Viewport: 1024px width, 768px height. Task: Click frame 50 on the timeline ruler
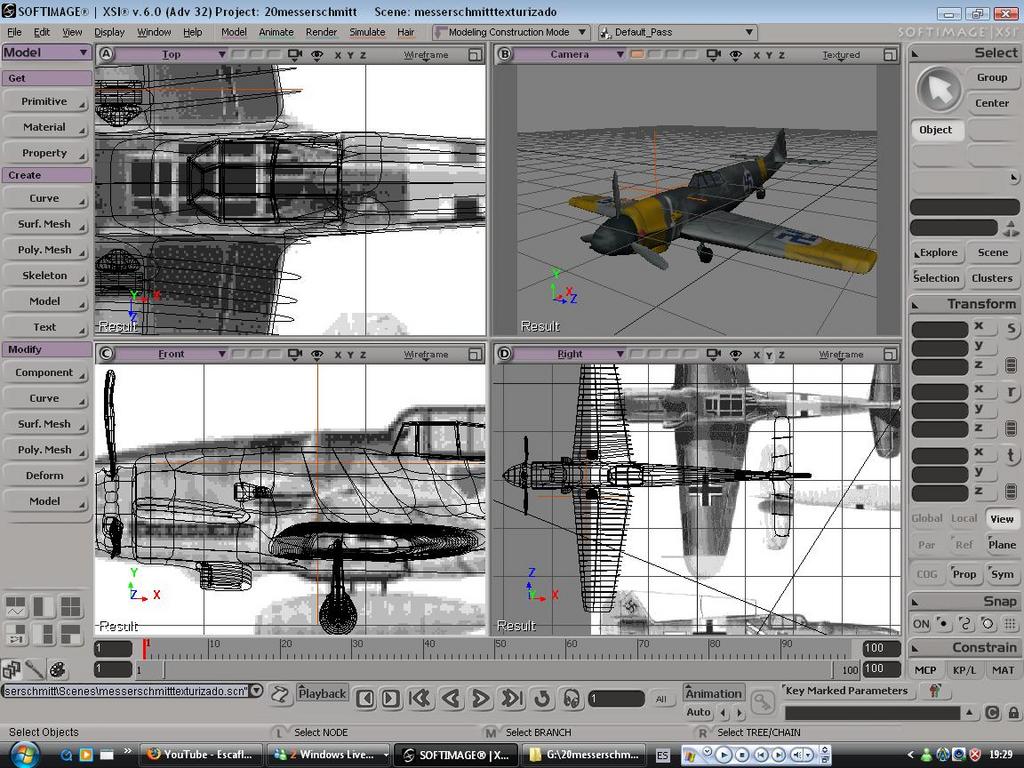click(x=498, y=648)
